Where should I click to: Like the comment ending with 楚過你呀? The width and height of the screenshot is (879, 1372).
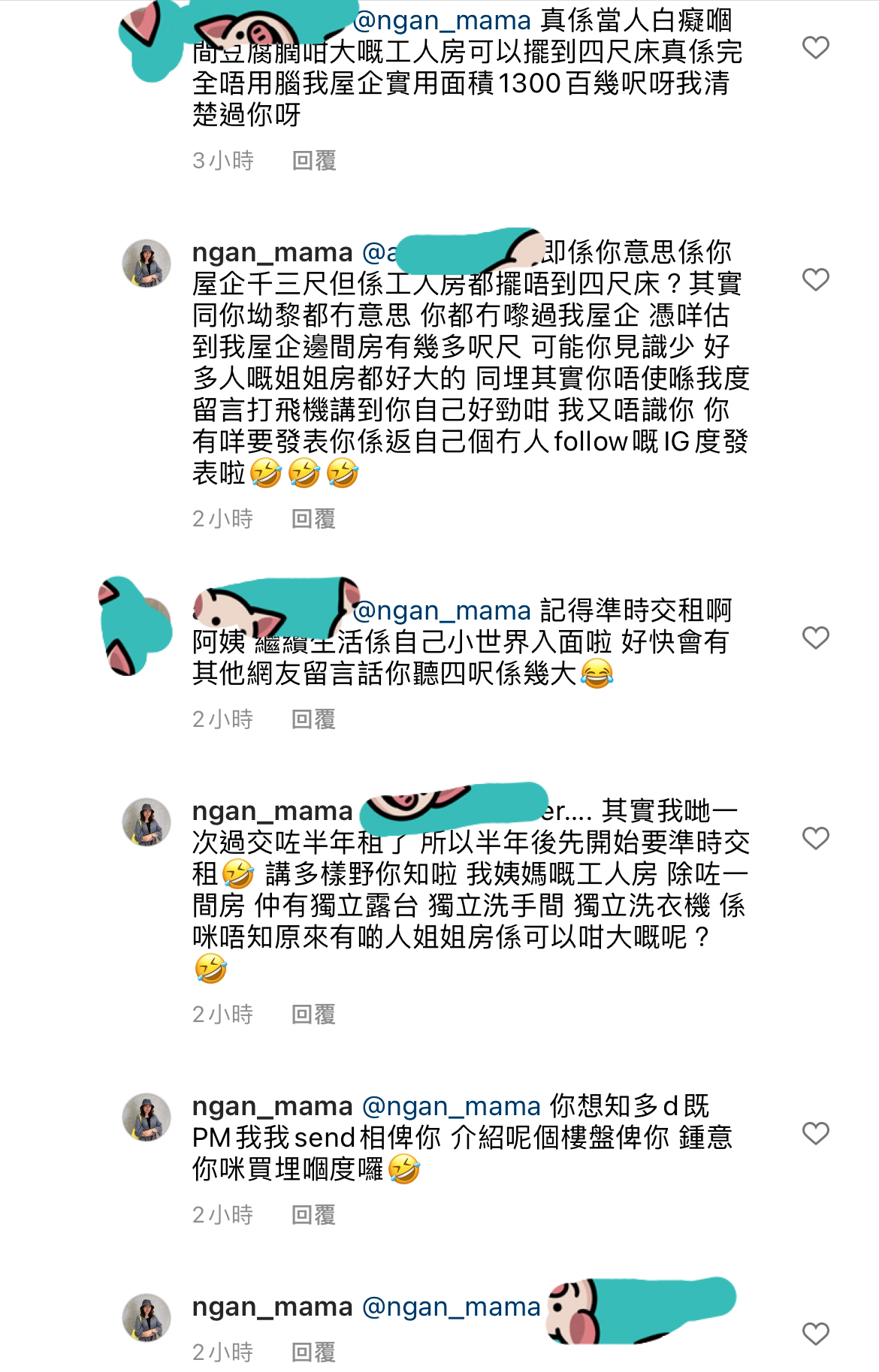click(x=815, y=48)
